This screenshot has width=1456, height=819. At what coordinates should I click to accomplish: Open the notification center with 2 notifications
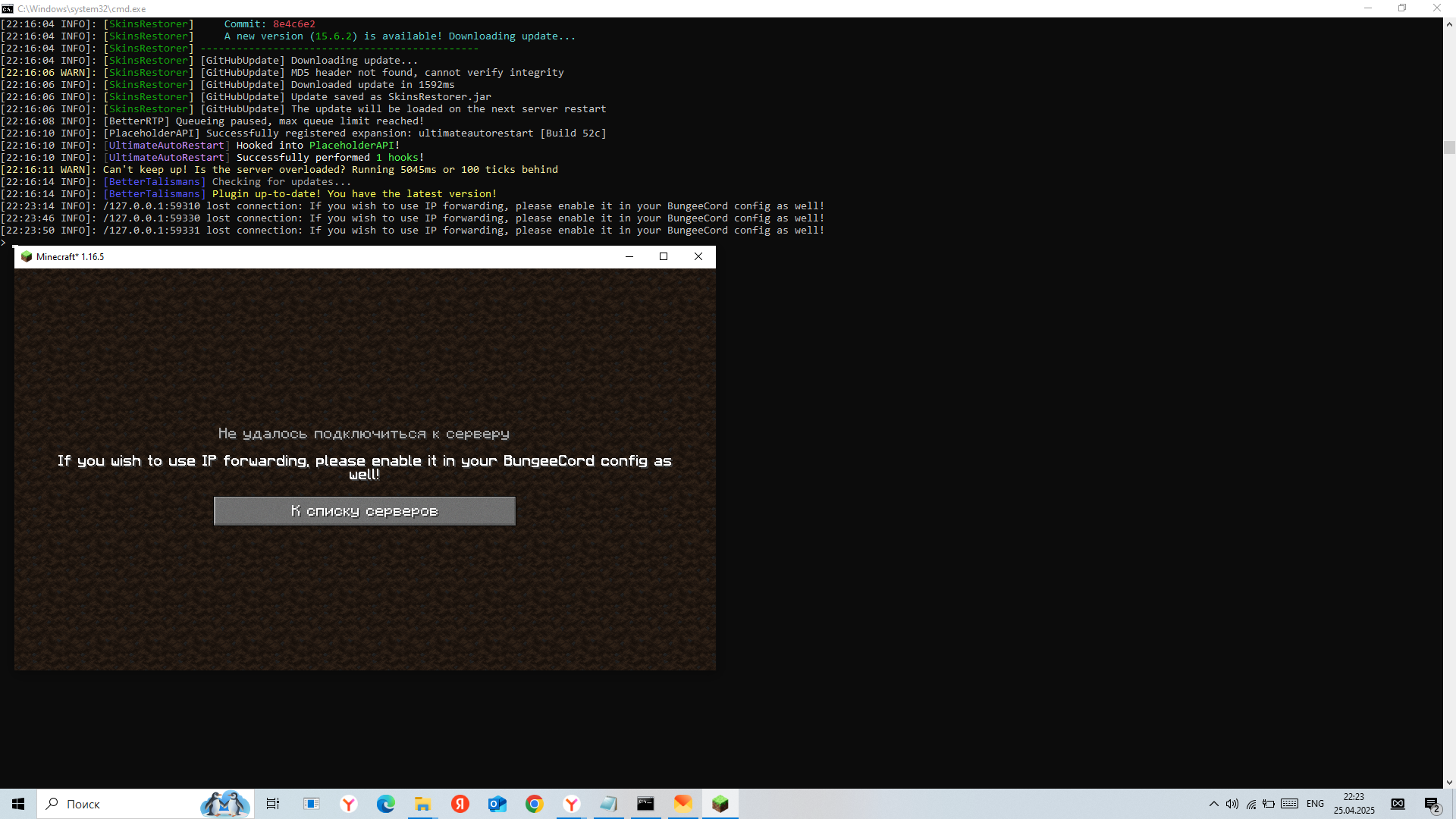[1432, 805]
